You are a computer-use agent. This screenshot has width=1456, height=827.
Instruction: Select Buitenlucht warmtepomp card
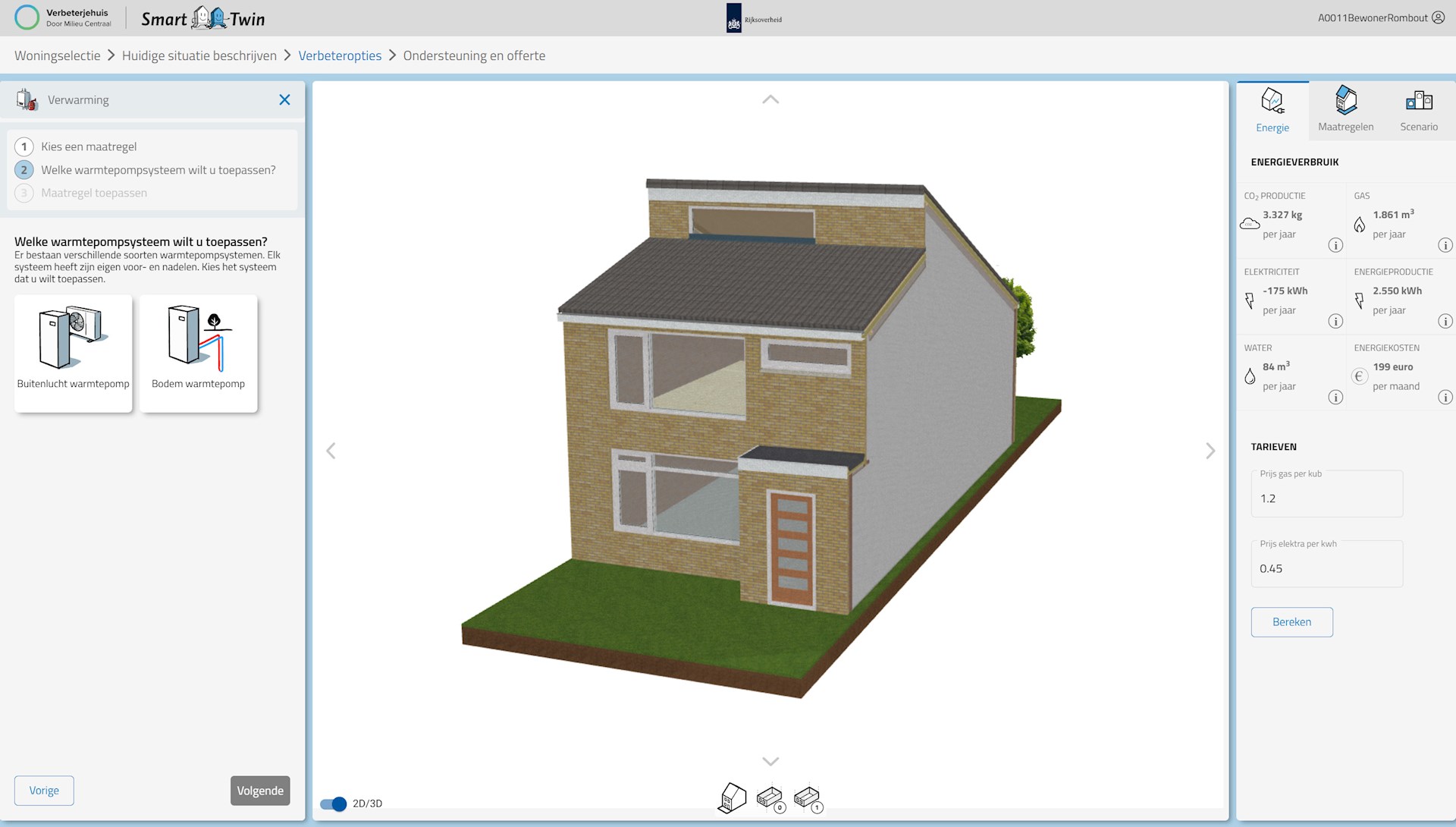pyautogui.click(x=74, y=354)
